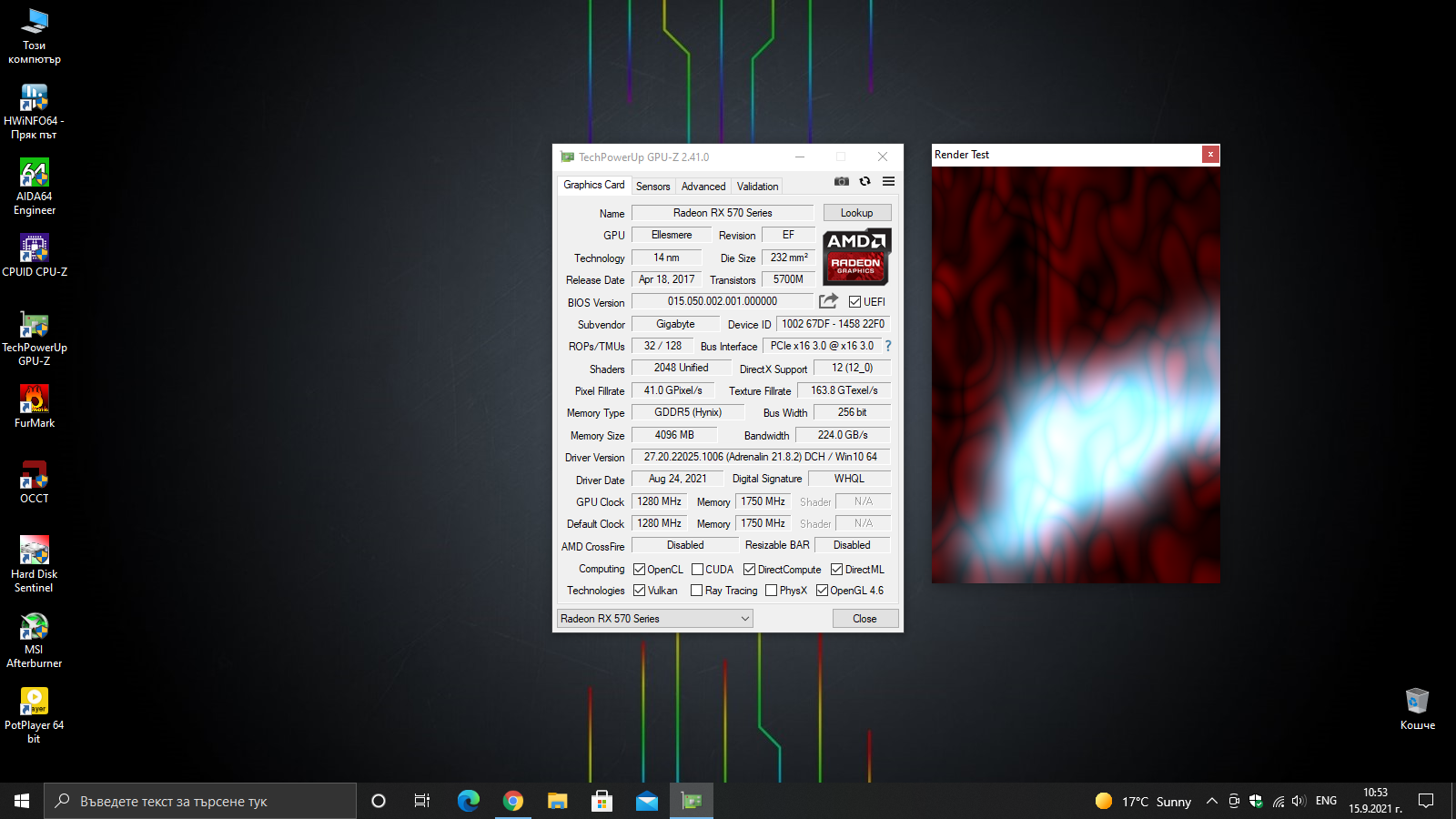The height and width of the screenshot is (819, 1456).
Task: Select the TechPowerUp GPU-Z desktop icon
Action: coord(35,339)
